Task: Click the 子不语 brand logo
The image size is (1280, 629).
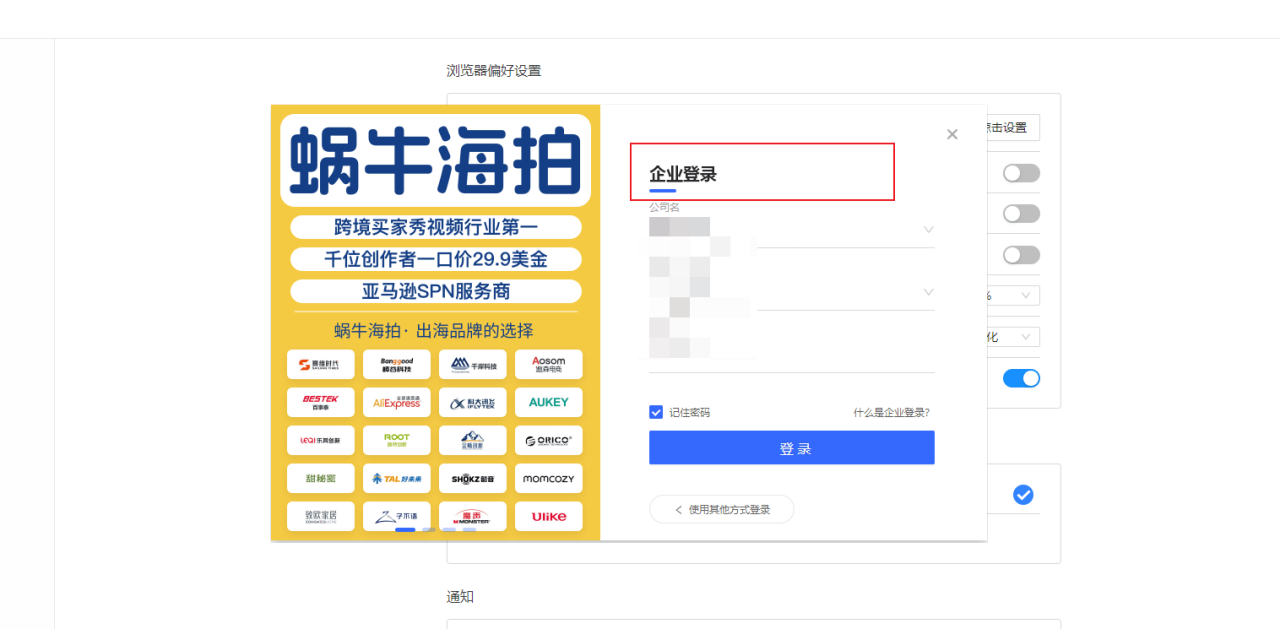Action: click(397, 516)
